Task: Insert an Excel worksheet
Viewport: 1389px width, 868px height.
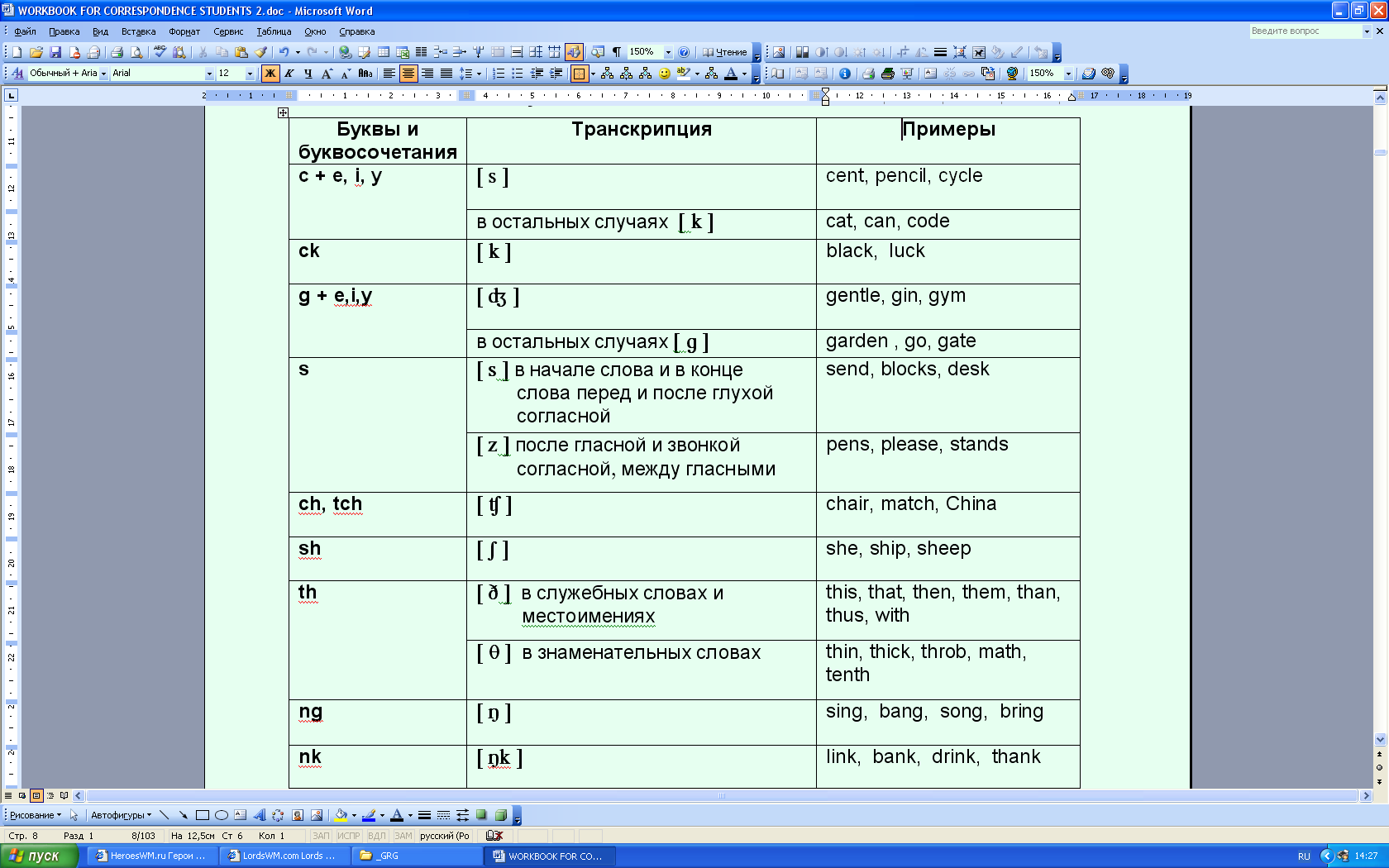Action: click(x=403, y=52)
